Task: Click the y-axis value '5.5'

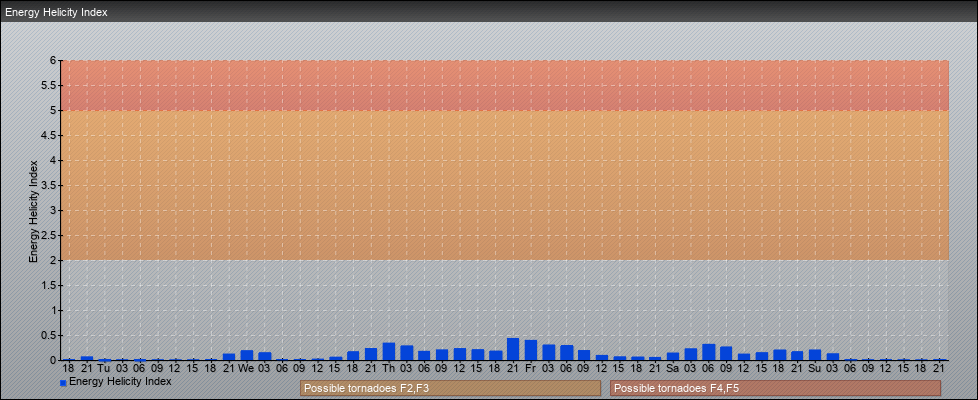Action: pos(50,85)
